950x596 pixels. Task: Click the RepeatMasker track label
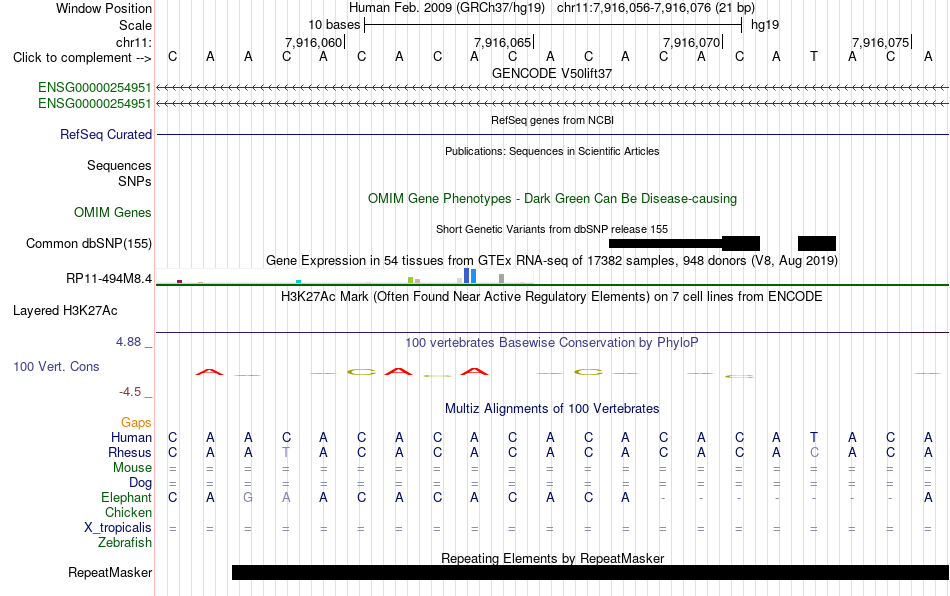click(110, 572)
